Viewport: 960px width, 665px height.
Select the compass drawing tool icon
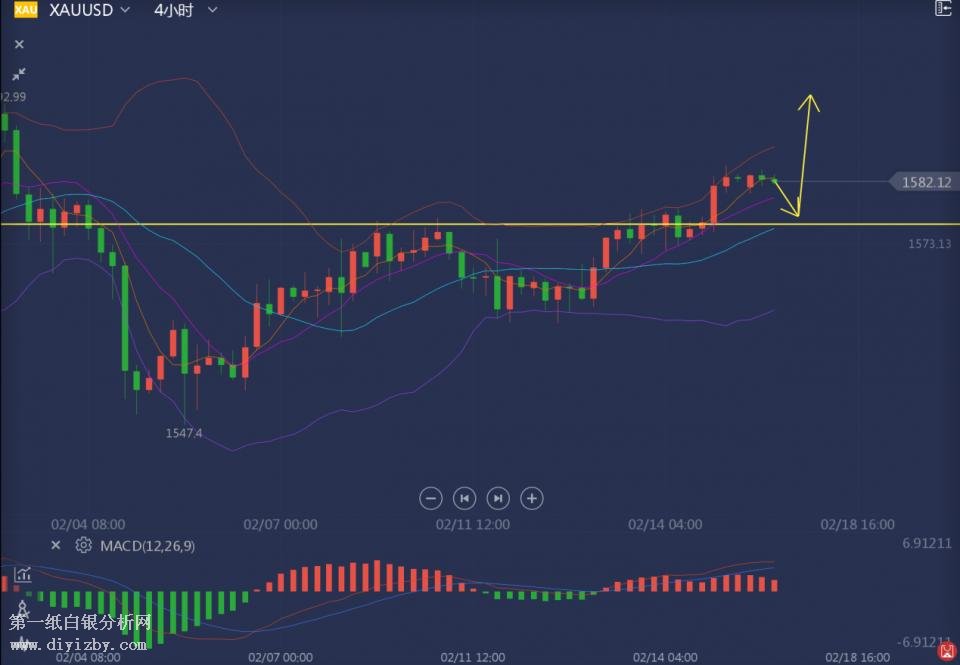coord(22,606)
